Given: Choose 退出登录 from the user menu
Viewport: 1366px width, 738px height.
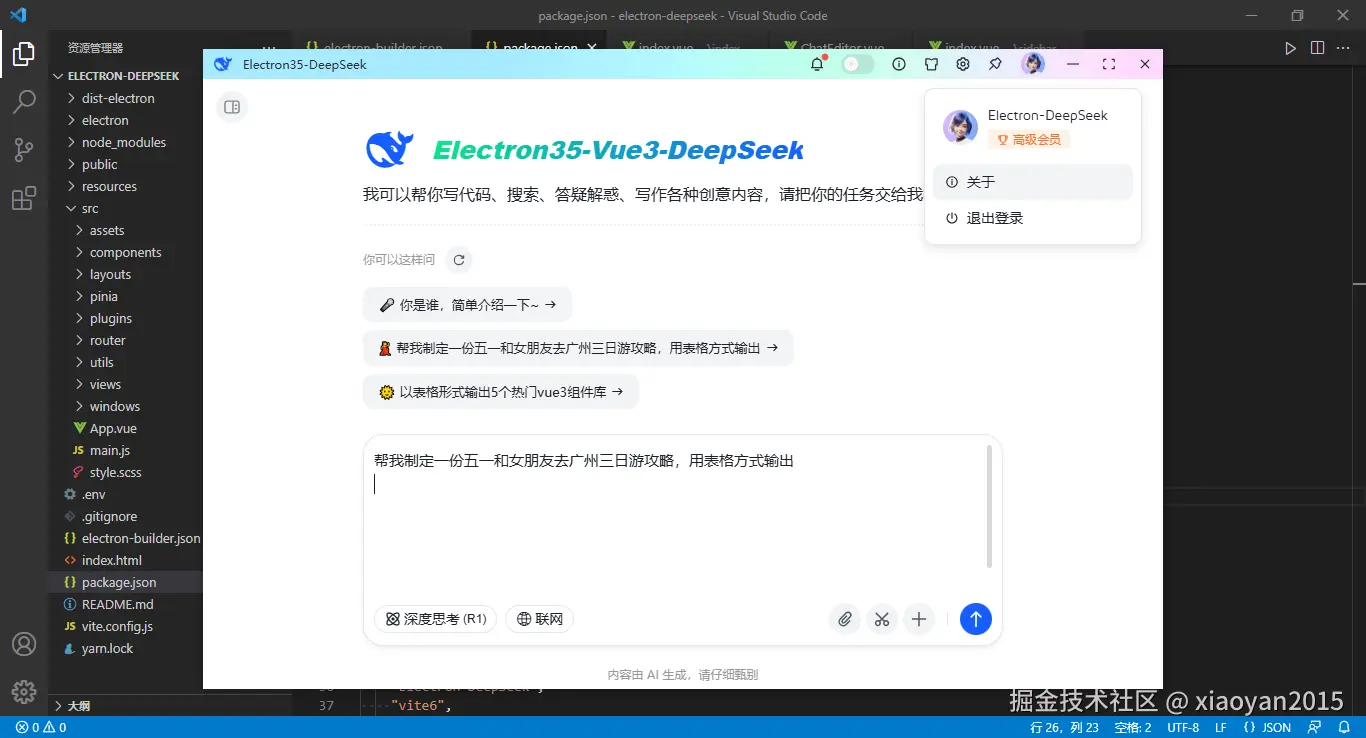Looking at the screenshot, I should [1033, 218].
